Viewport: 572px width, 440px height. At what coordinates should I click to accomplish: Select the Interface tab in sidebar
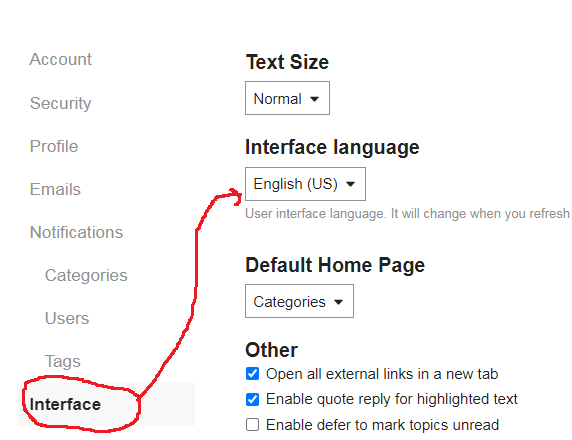[x=106, y=404]
